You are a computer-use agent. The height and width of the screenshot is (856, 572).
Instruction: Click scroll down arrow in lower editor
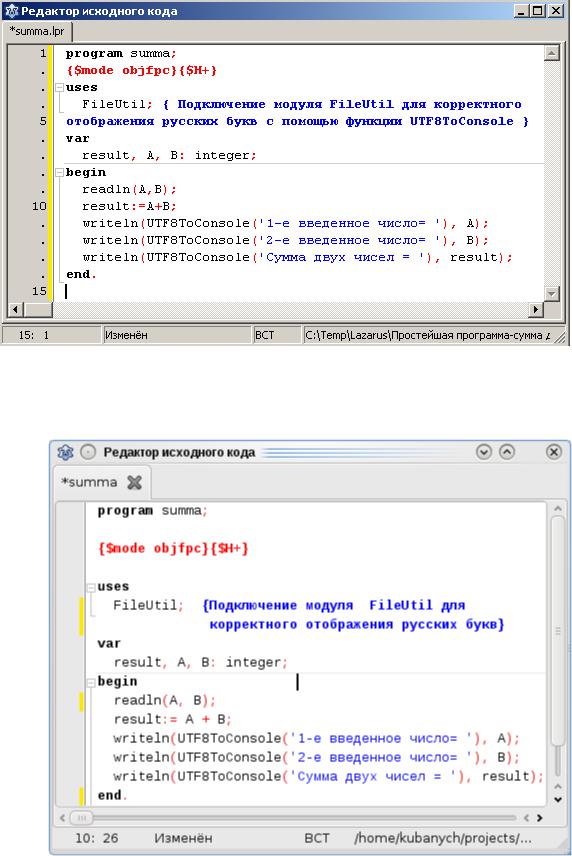[x=557, y=799]
